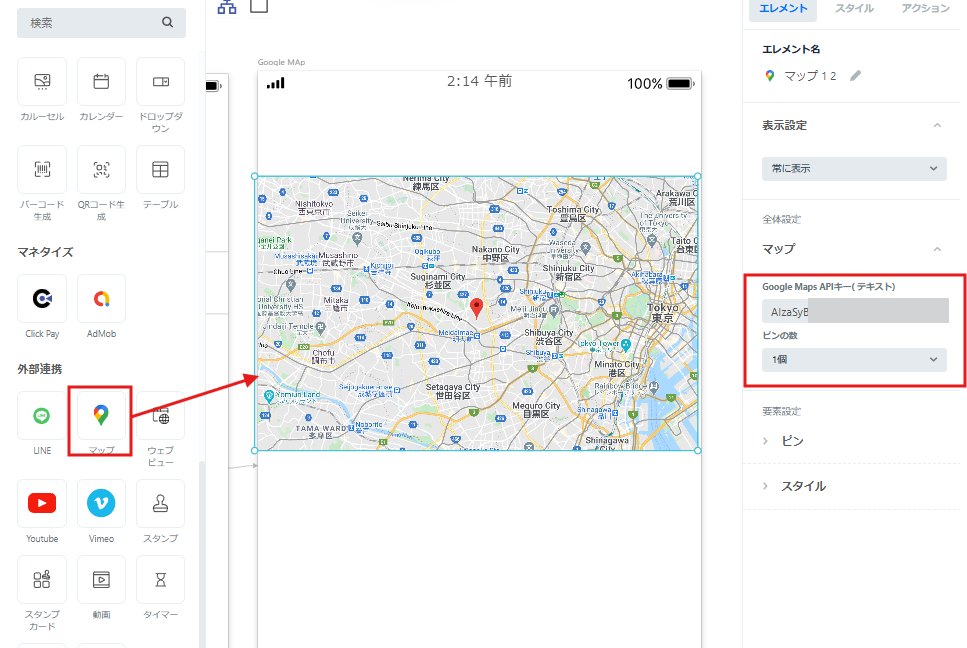Click the Google Maps icon beside マップ 1 2
Viewport: 967px width, 648px height.
click(770, 76)
